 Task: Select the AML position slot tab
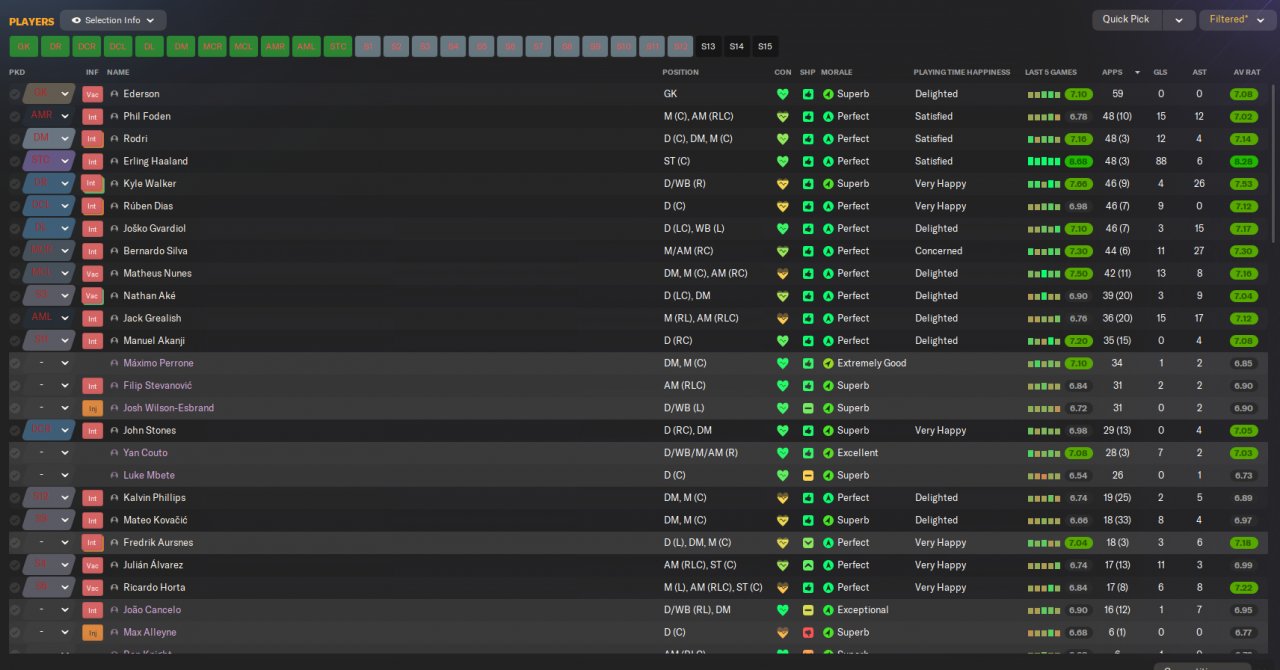pyautogui.click(x=307, y=46)
